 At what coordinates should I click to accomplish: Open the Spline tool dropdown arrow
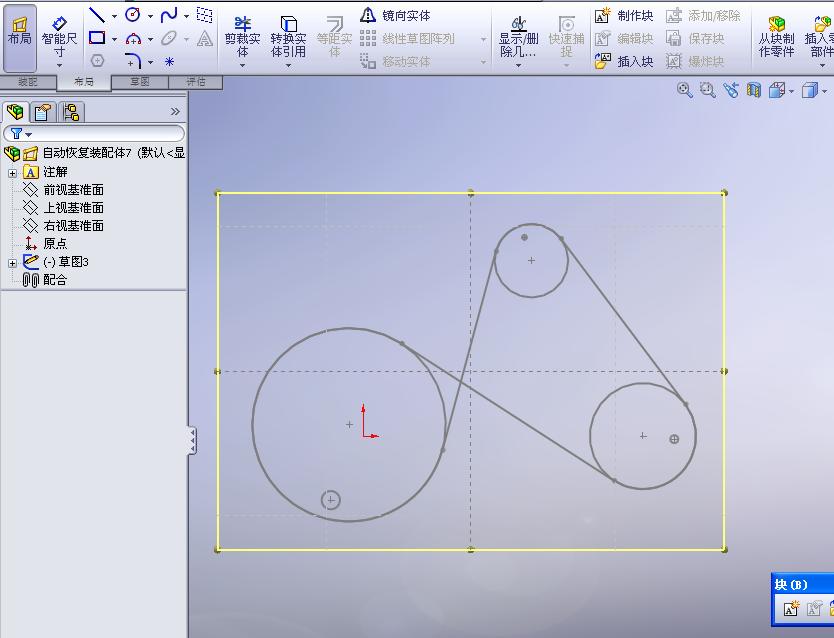[x=186, y=16]
